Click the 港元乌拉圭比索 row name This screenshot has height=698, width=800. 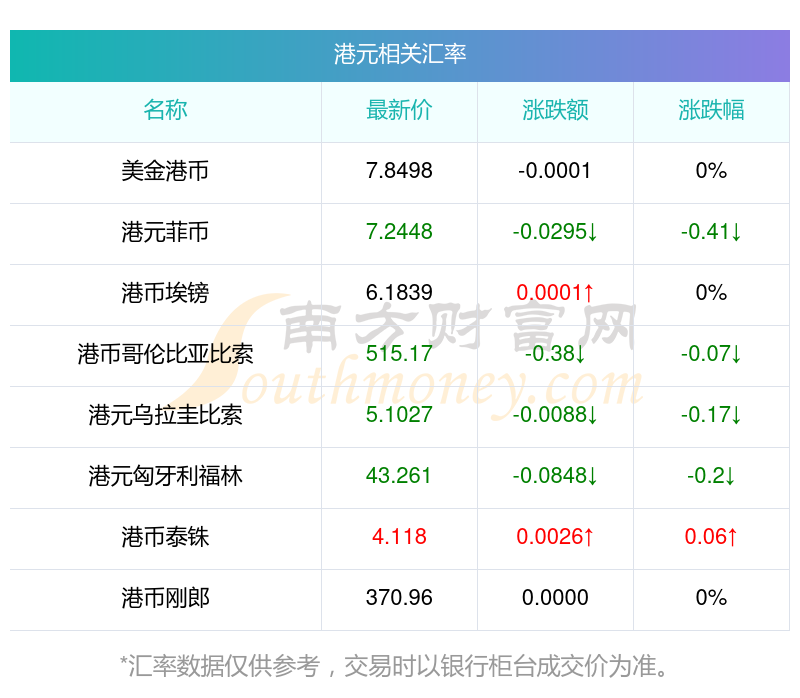165,415
